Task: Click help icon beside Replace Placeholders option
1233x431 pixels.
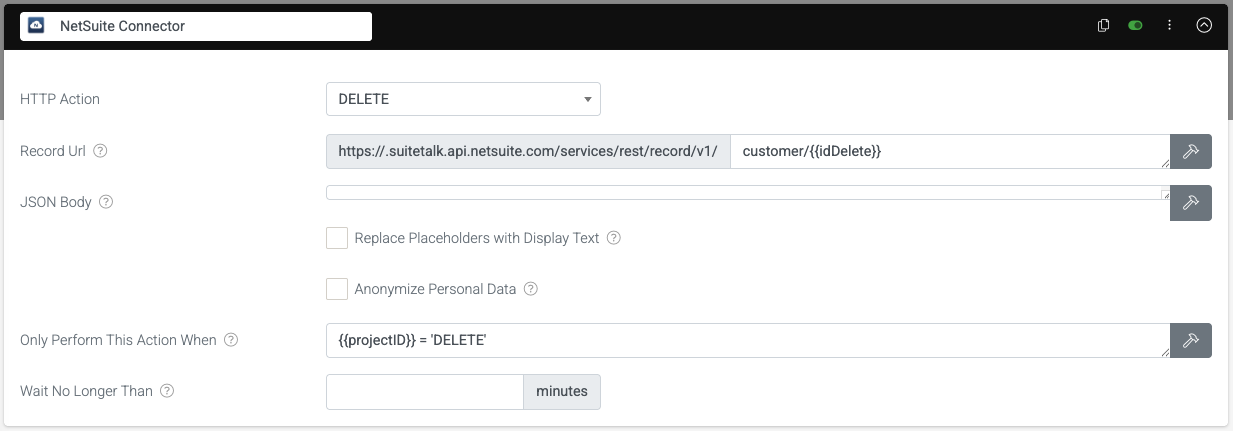Action: tap(614, 239)
